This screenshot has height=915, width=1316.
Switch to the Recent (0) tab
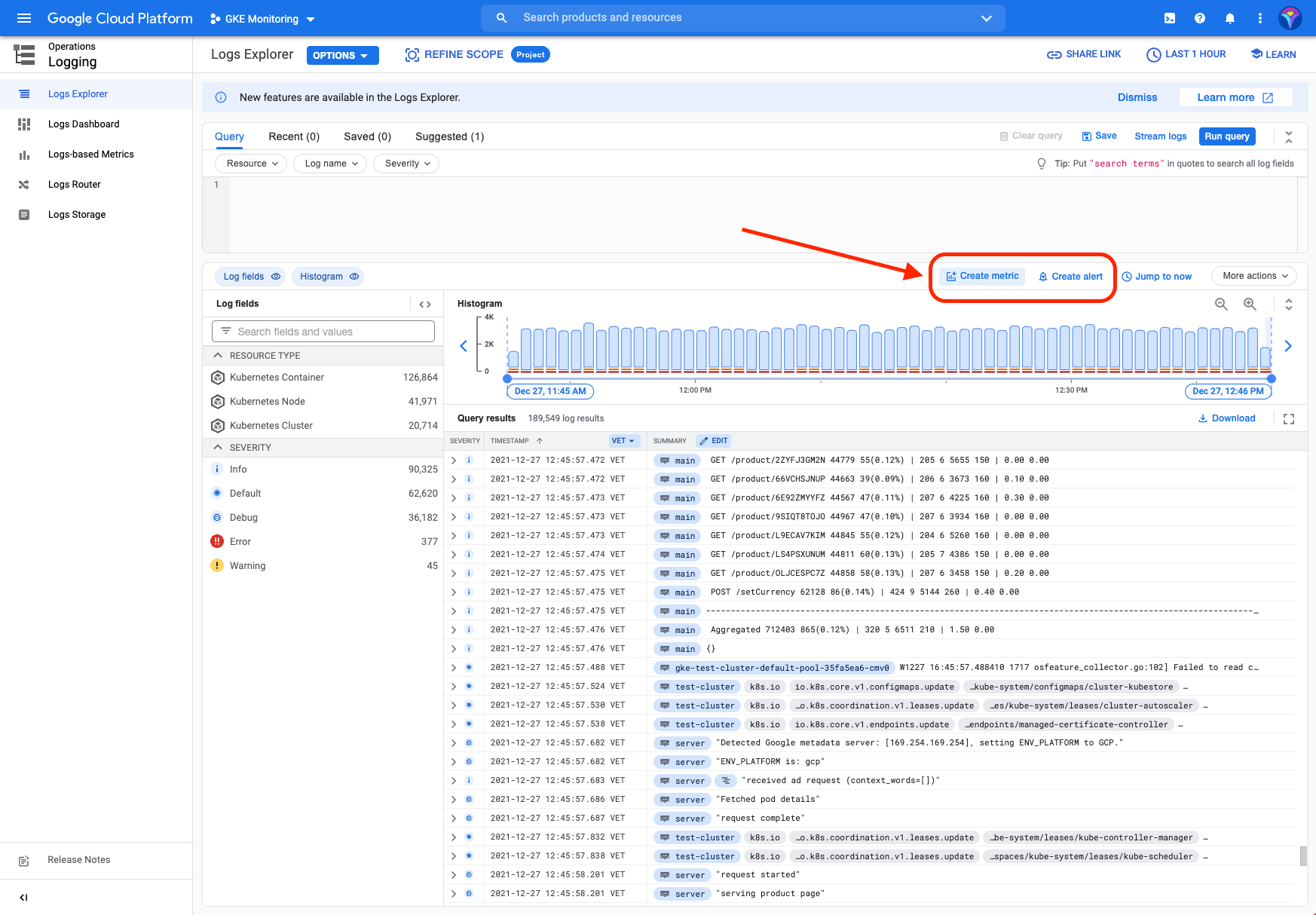pos(294,136)
